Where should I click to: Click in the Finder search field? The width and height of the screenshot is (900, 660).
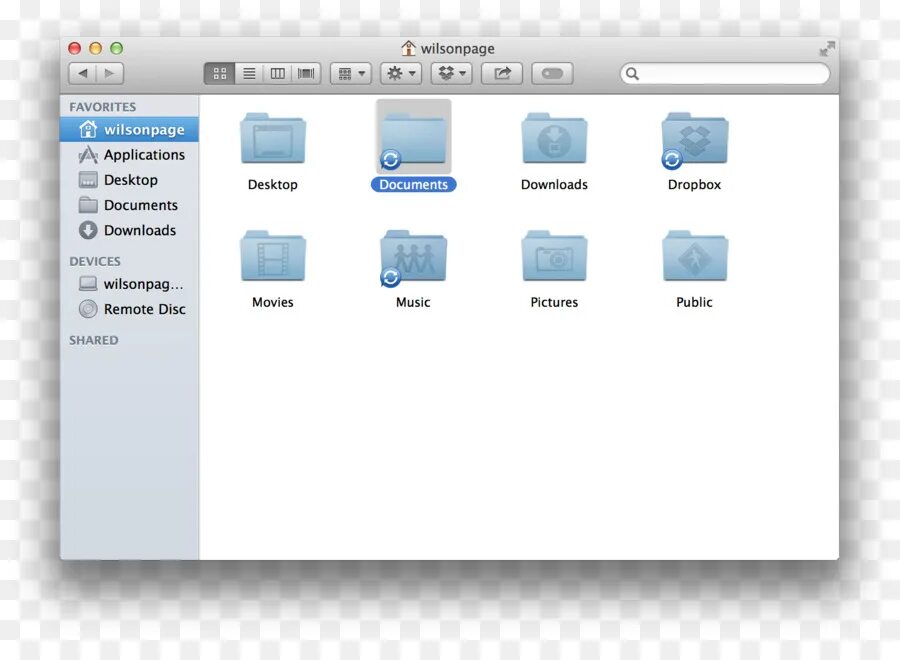tap(725, 73)
